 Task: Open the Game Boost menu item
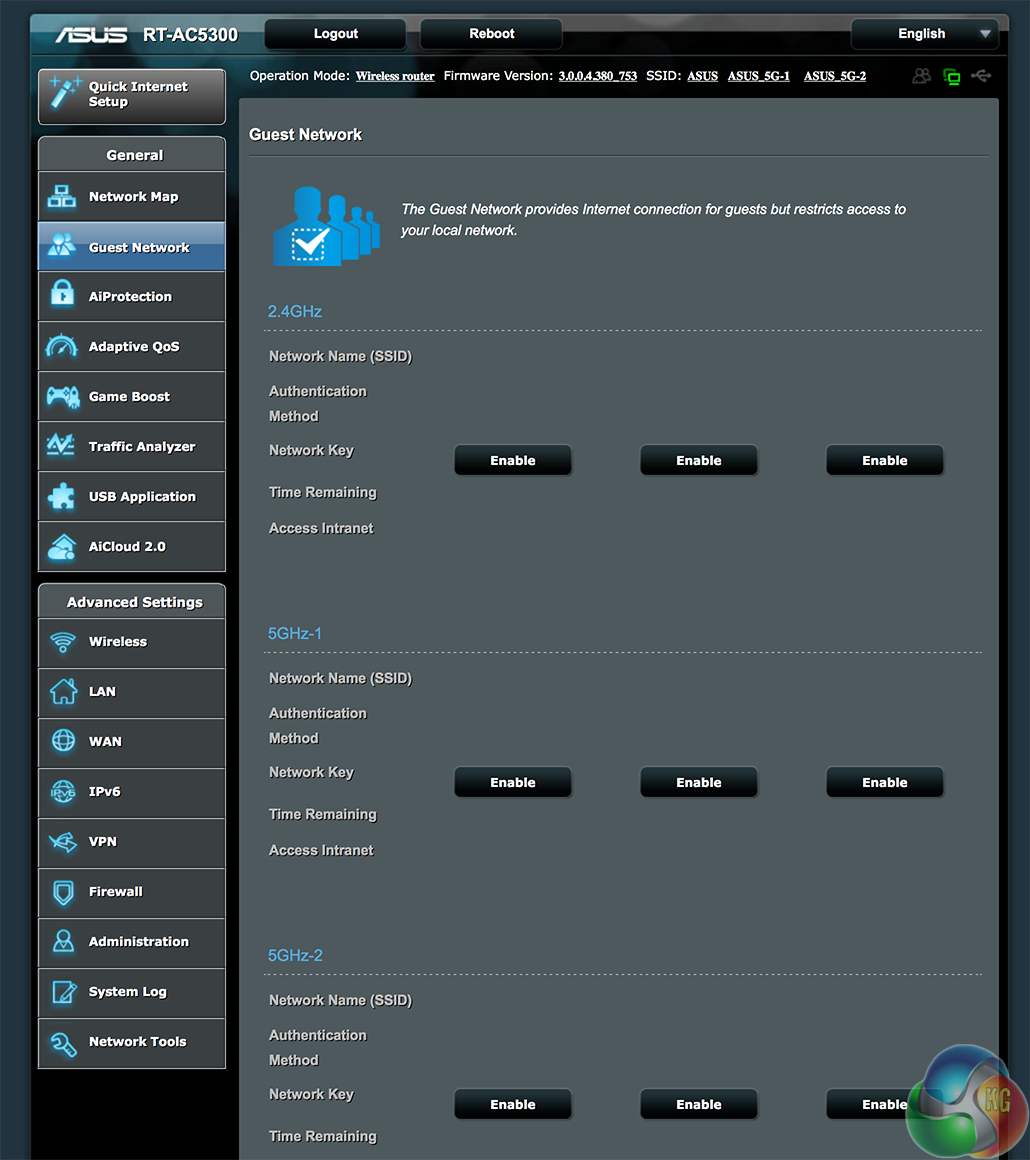tap(132, 397)
